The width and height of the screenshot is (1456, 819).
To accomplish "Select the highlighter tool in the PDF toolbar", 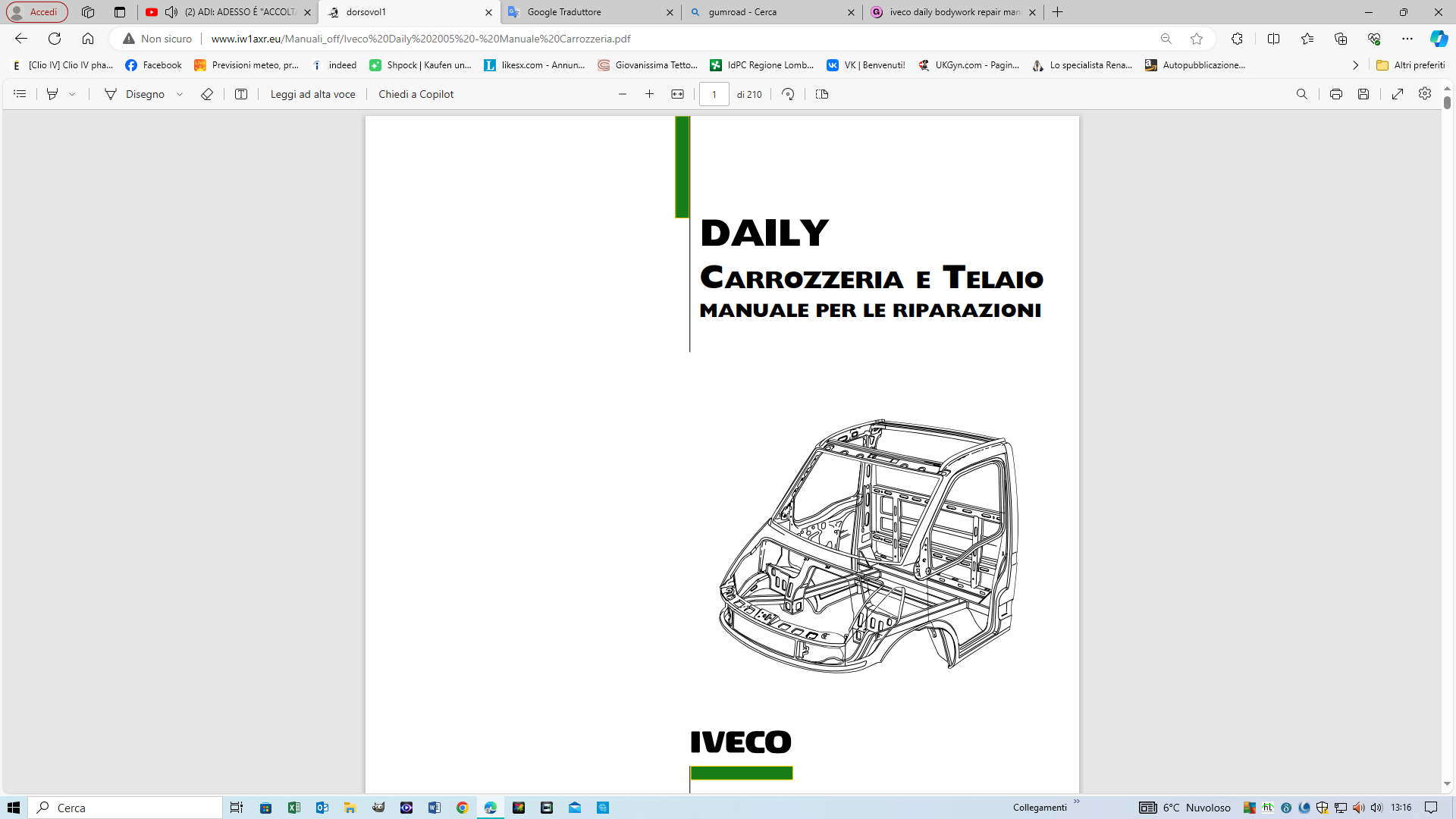I will (x=52, y=94).
